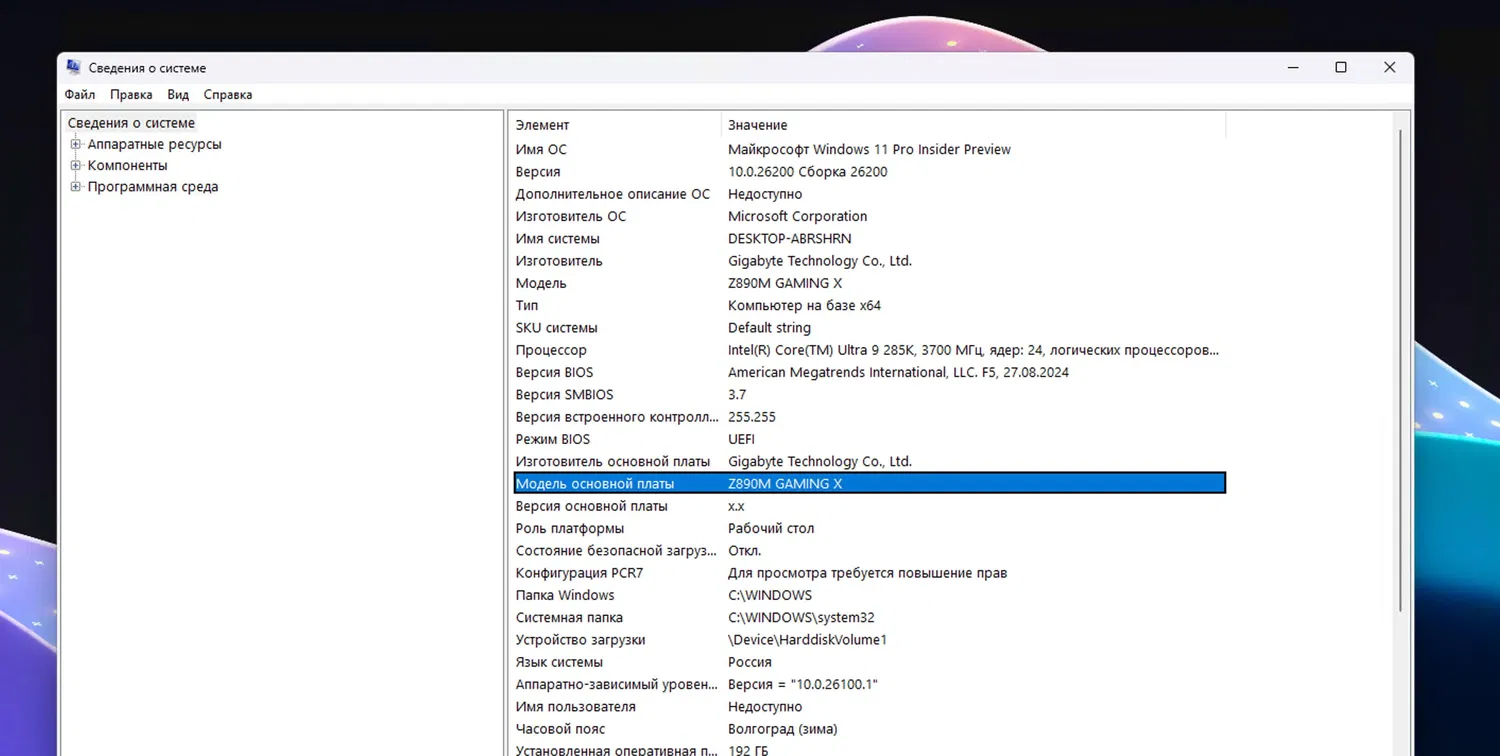The width and height of the screenshot is (1500, 756).
Task: Select the Часовой пояс row
Action: tap(869, 729)
